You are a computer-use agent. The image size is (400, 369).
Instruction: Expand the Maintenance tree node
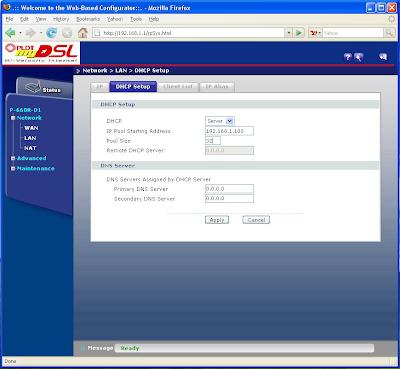pyautogui.click(x=13, y=169)
